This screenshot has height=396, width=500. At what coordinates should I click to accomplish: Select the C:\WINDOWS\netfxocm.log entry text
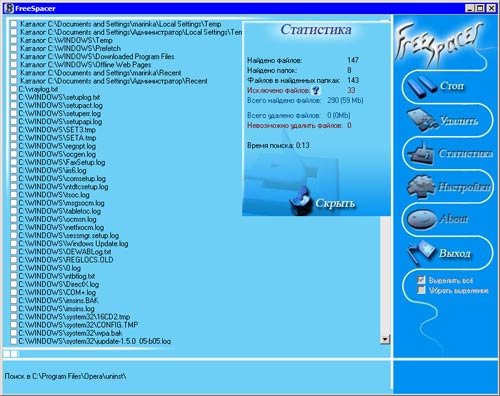(x=61, y=227)
